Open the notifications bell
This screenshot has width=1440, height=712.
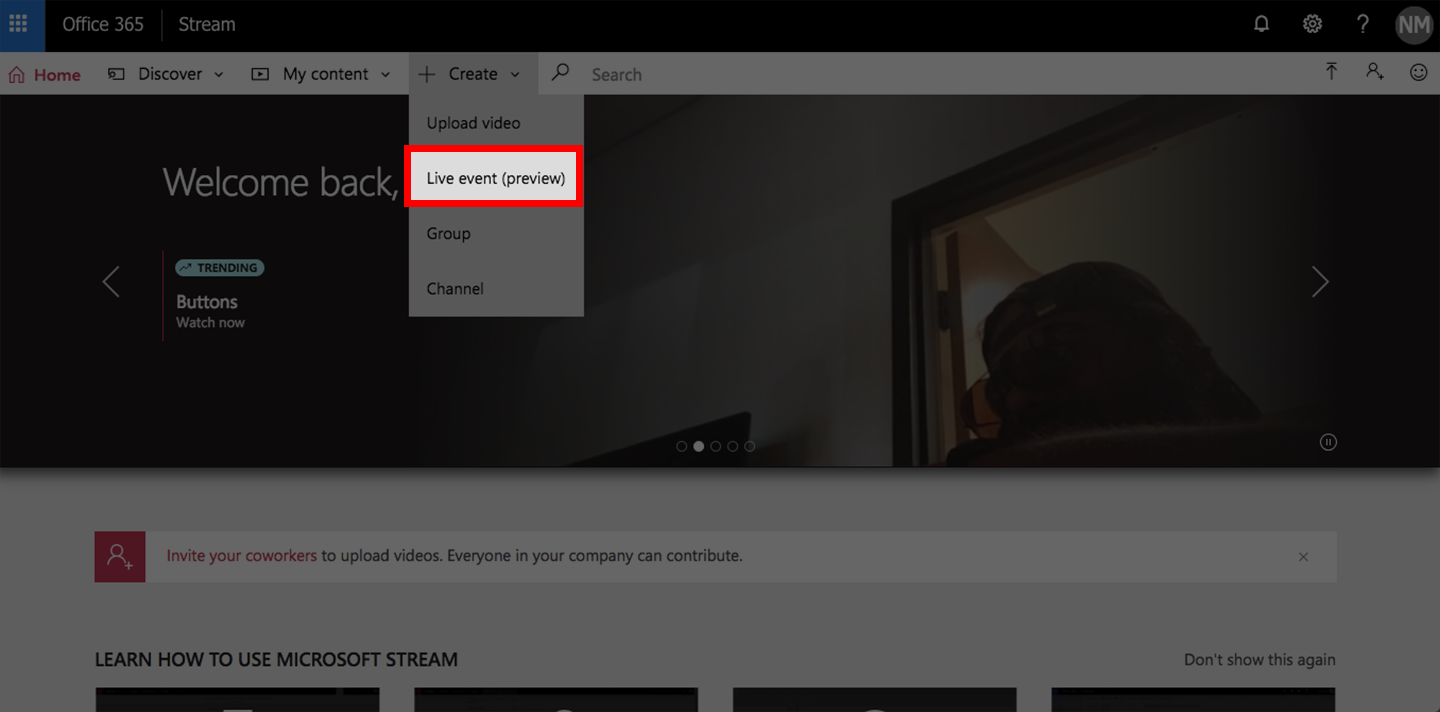click(1262, 24)
